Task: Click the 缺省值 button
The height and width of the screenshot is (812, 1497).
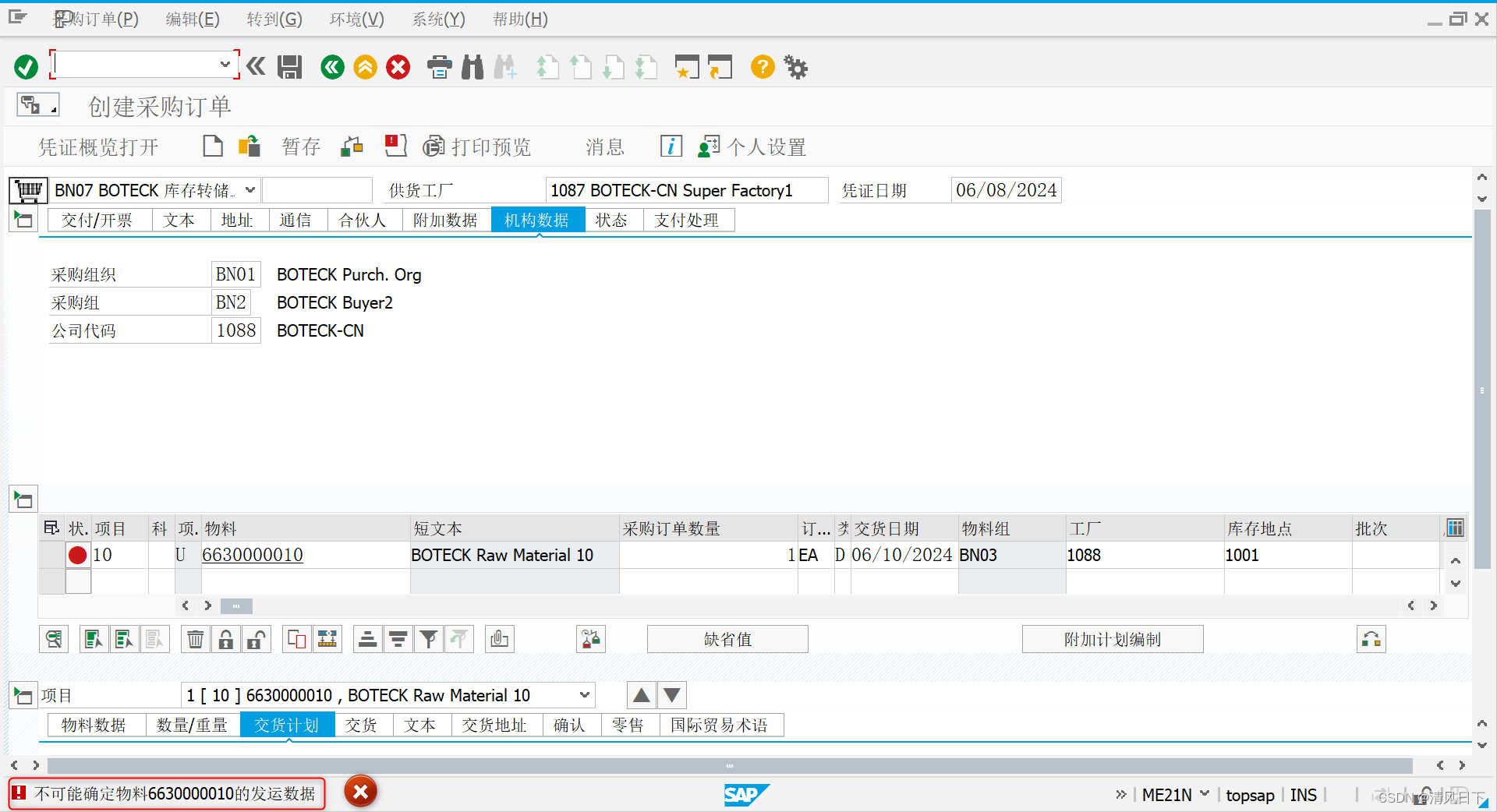Action: point(727,640)
